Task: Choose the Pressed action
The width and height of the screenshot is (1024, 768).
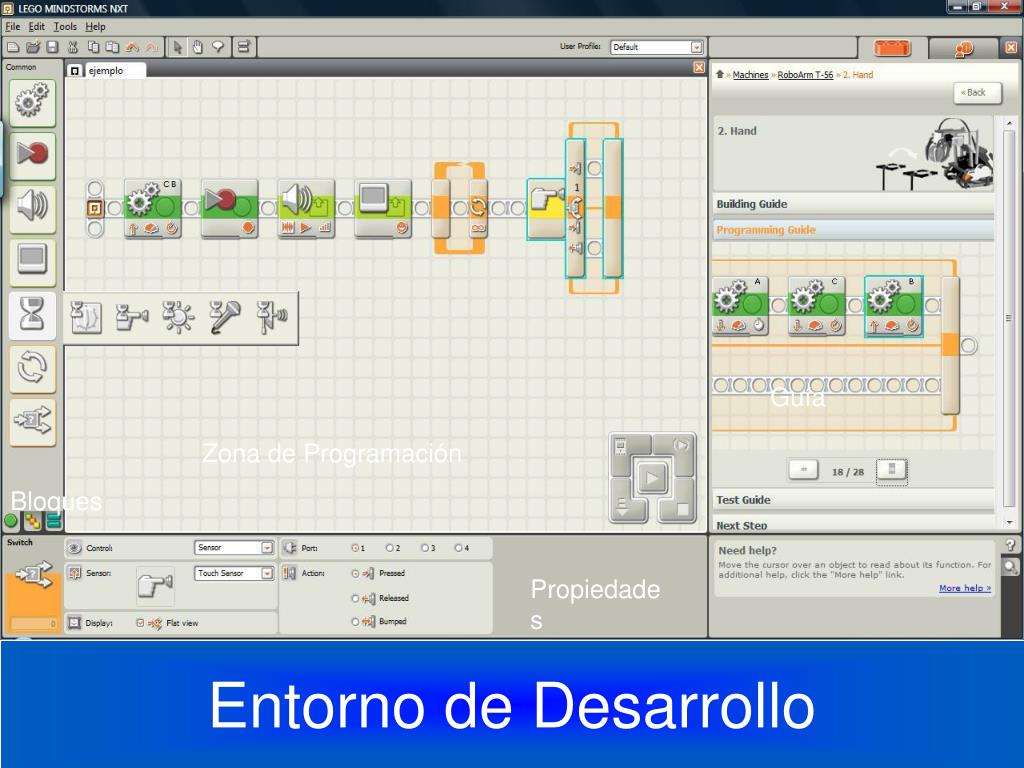Action: click(x=355, y=573)
